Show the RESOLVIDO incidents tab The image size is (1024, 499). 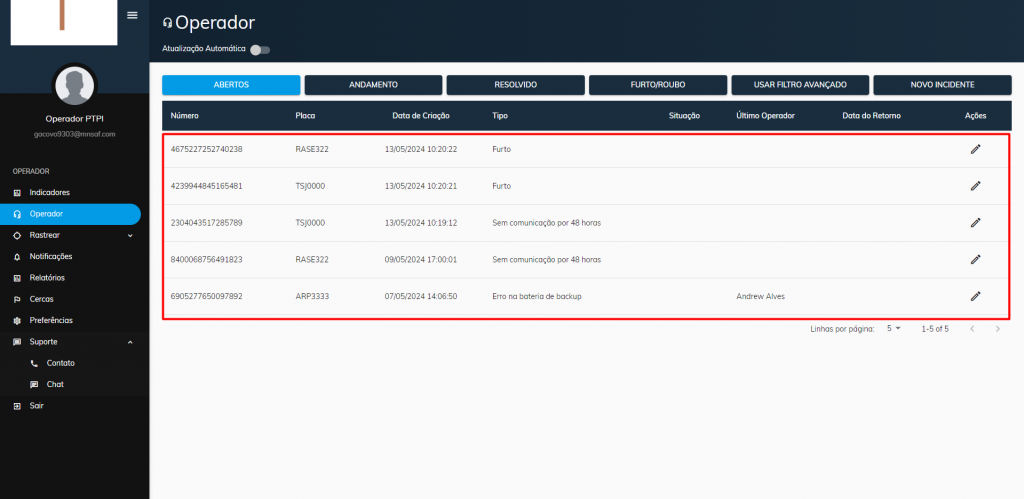(x=516, y=85)
